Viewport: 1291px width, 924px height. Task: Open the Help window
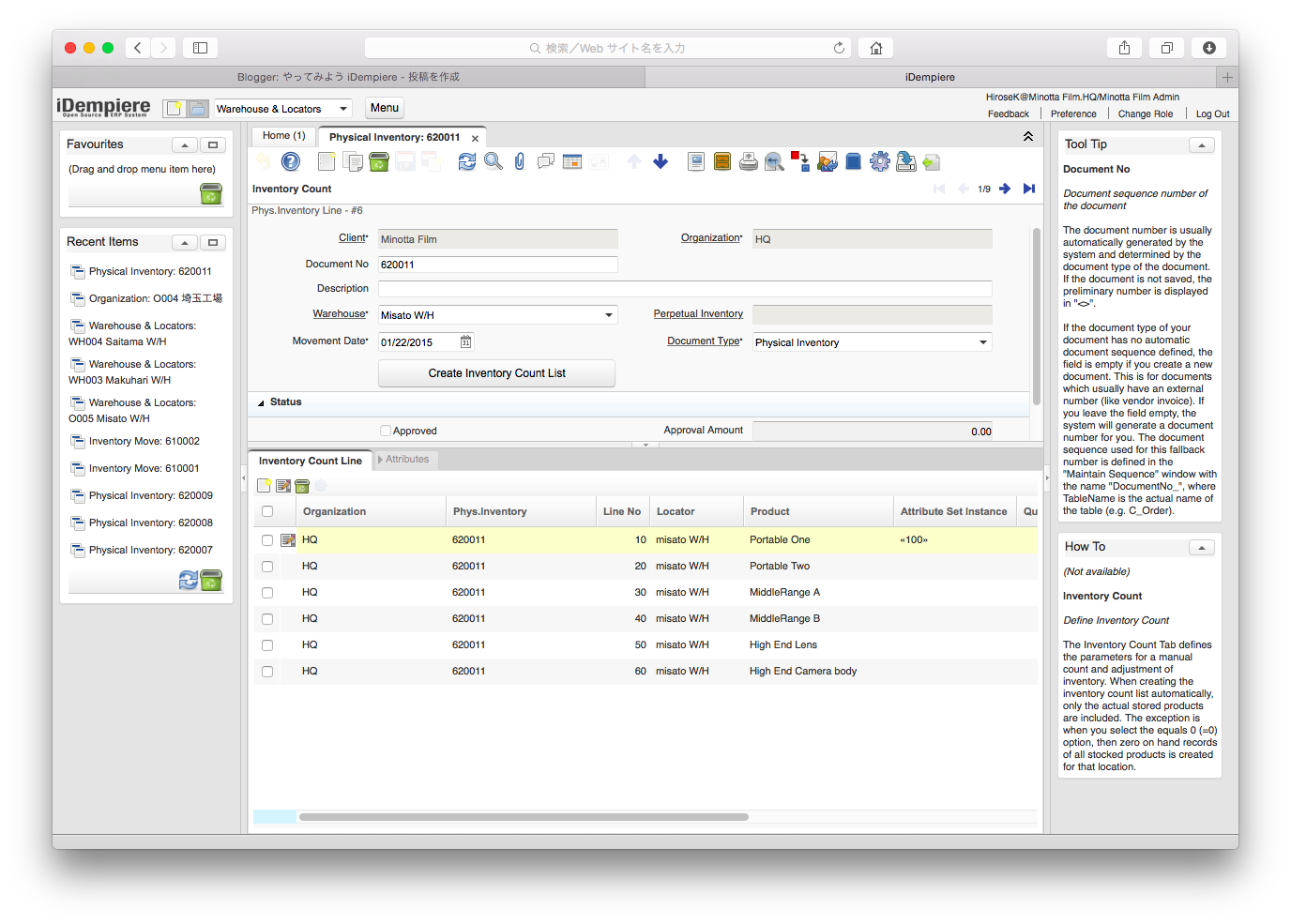290,161
